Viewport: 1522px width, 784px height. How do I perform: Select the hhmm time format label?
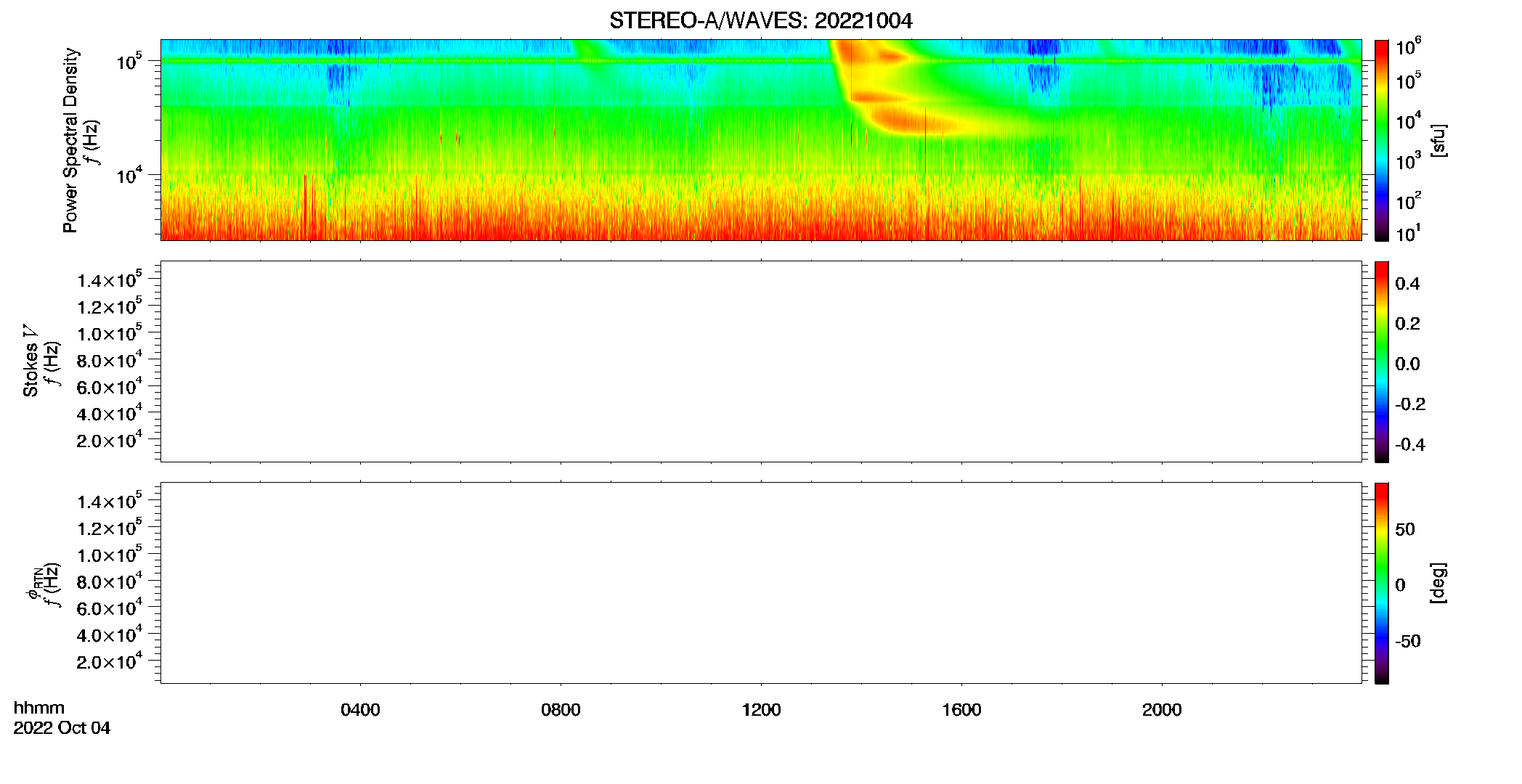coord(39,709)
